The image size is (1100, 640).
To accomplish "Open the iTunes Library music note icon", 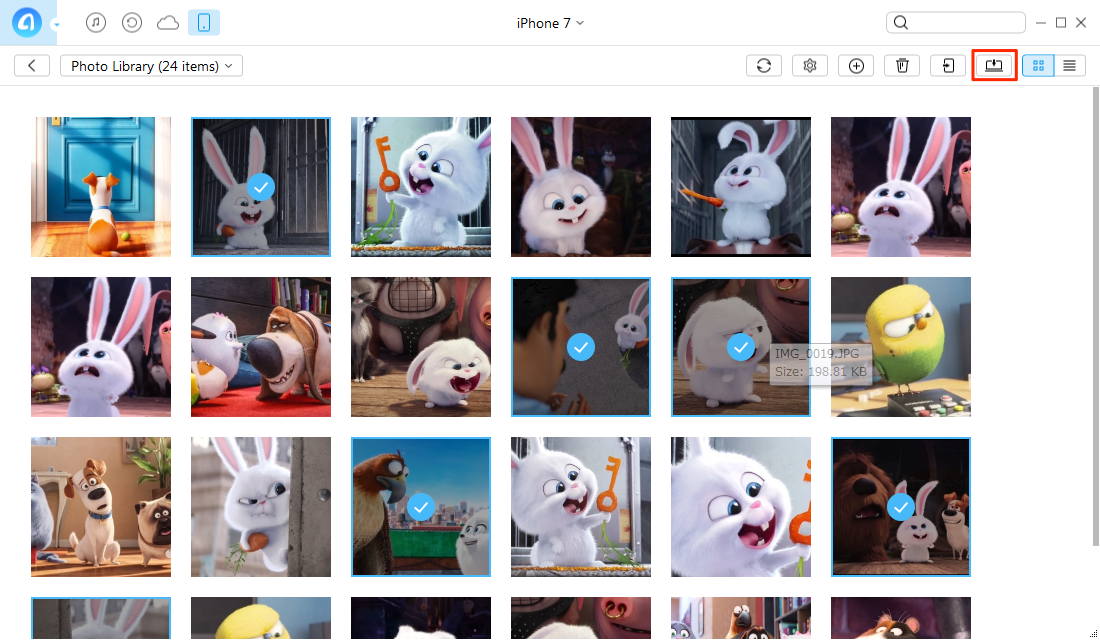I will click(x=96, y=22).
